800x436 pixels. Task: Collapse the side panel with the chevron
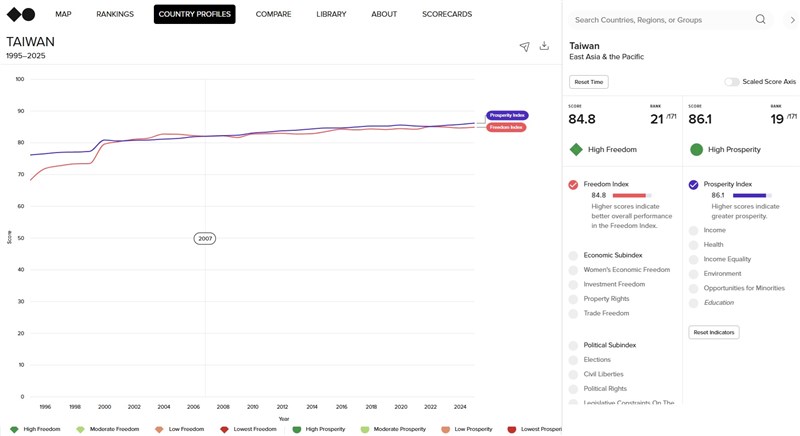click(792, 20)
